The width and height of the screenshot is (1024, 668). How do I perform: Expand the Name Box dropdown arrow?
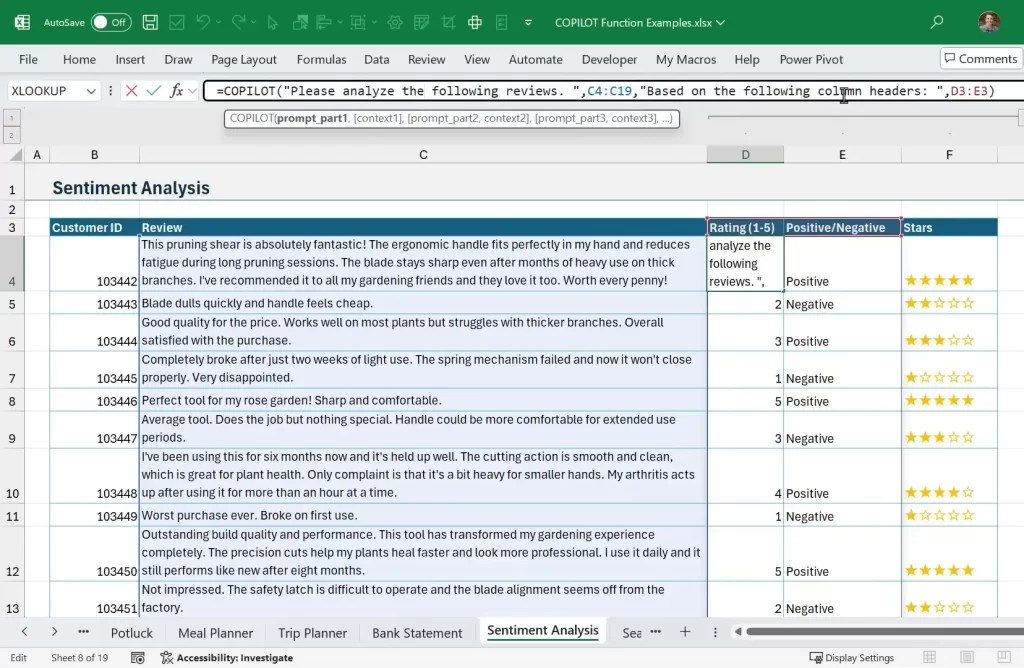coord(91,91)
